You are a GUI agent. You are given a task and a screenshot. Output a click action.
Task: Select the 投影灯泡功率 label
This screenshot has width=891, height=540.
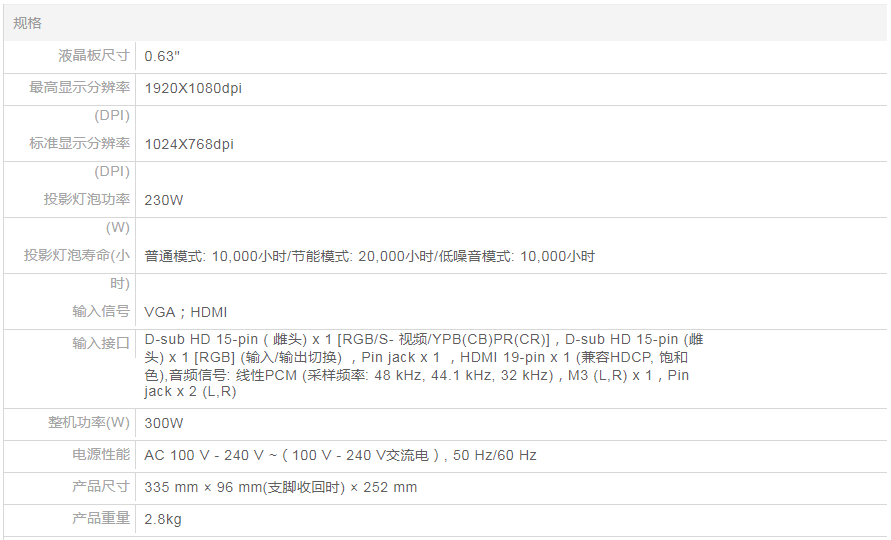click(x=87, y=200)
